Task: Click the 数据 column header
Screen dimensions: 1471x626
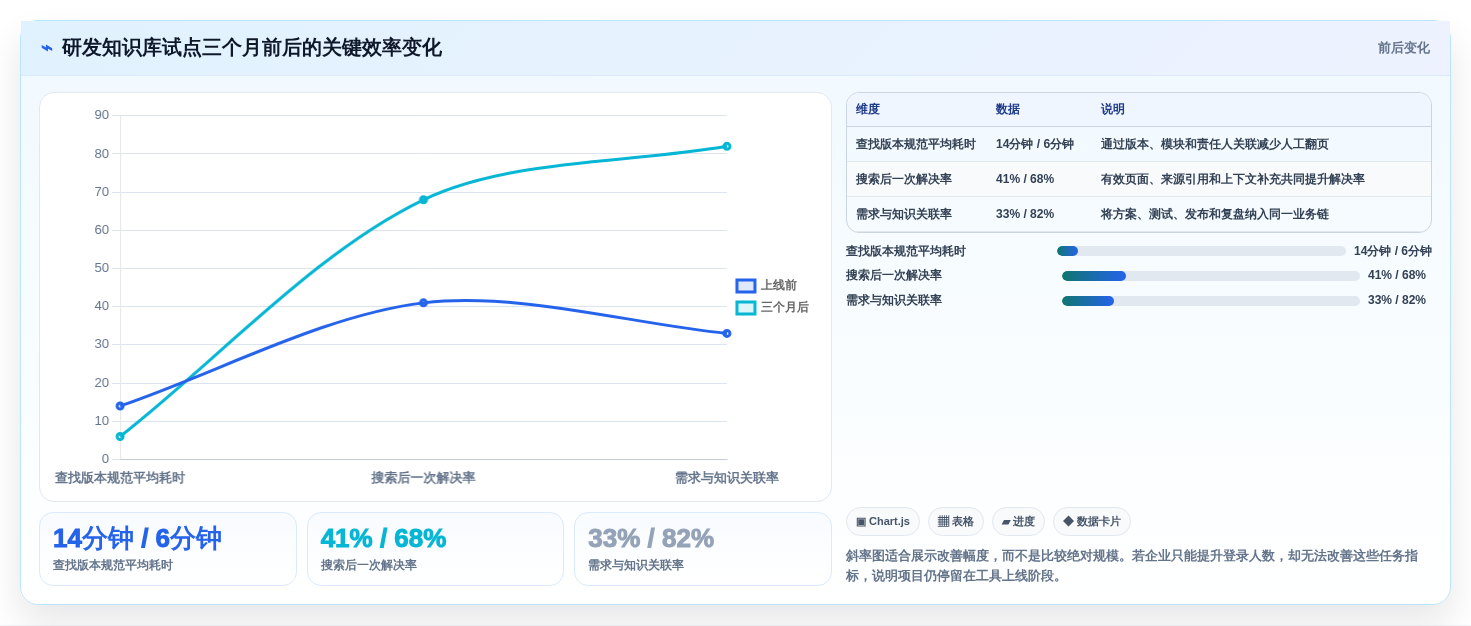Action: 1008,110
